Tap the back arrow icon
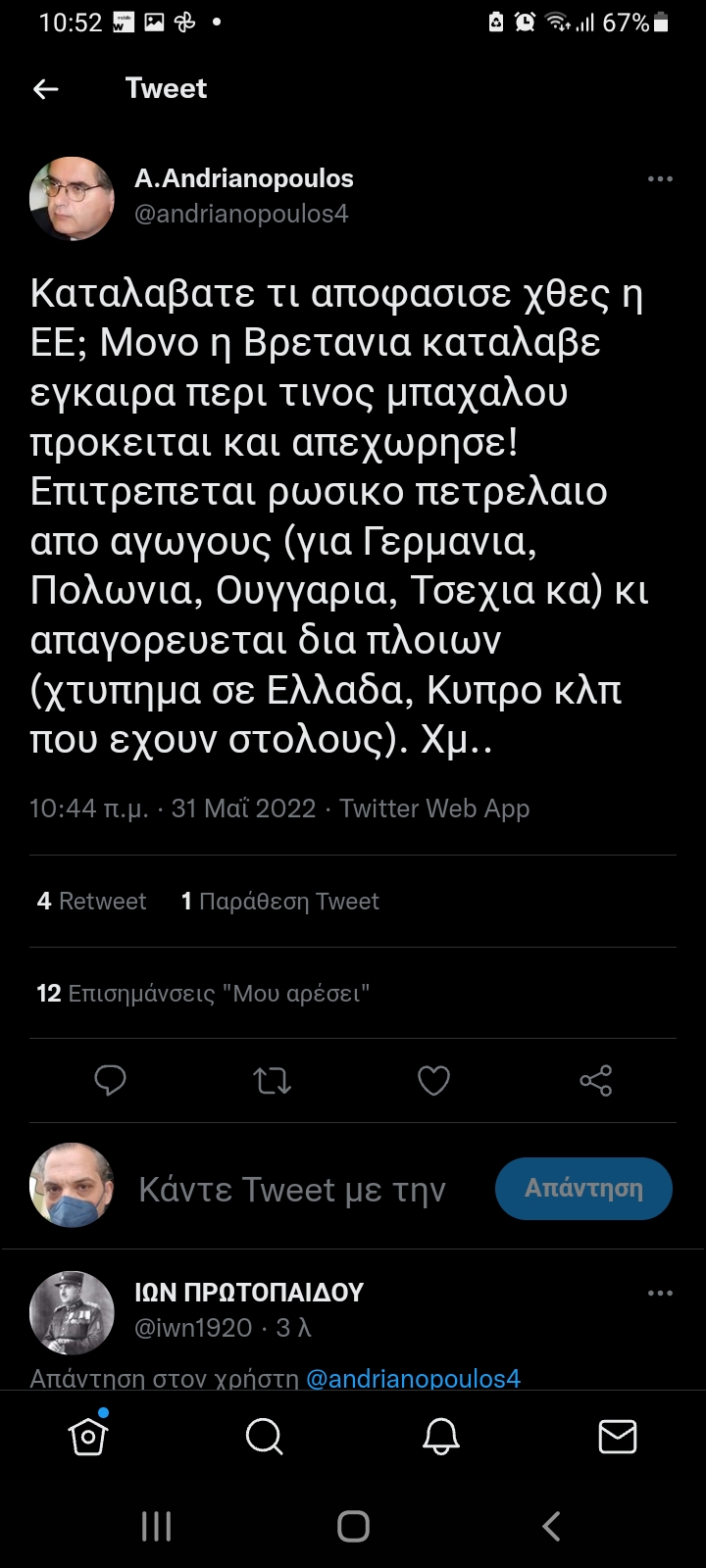 [x=46, y=89]
